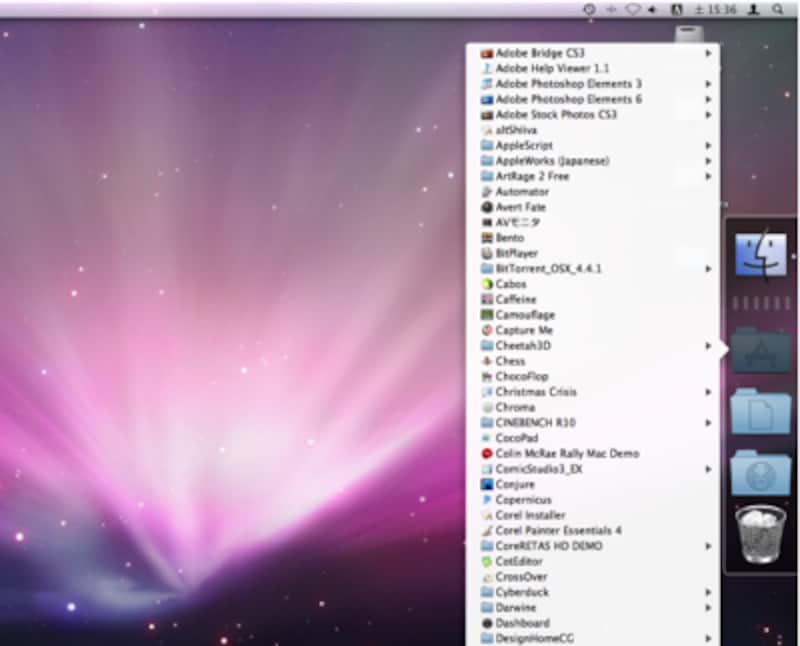Expand BitTorrent_OSX_4.4.1 submenu arrow
Screen dimensions: 800x646
(x=708, y=269)
